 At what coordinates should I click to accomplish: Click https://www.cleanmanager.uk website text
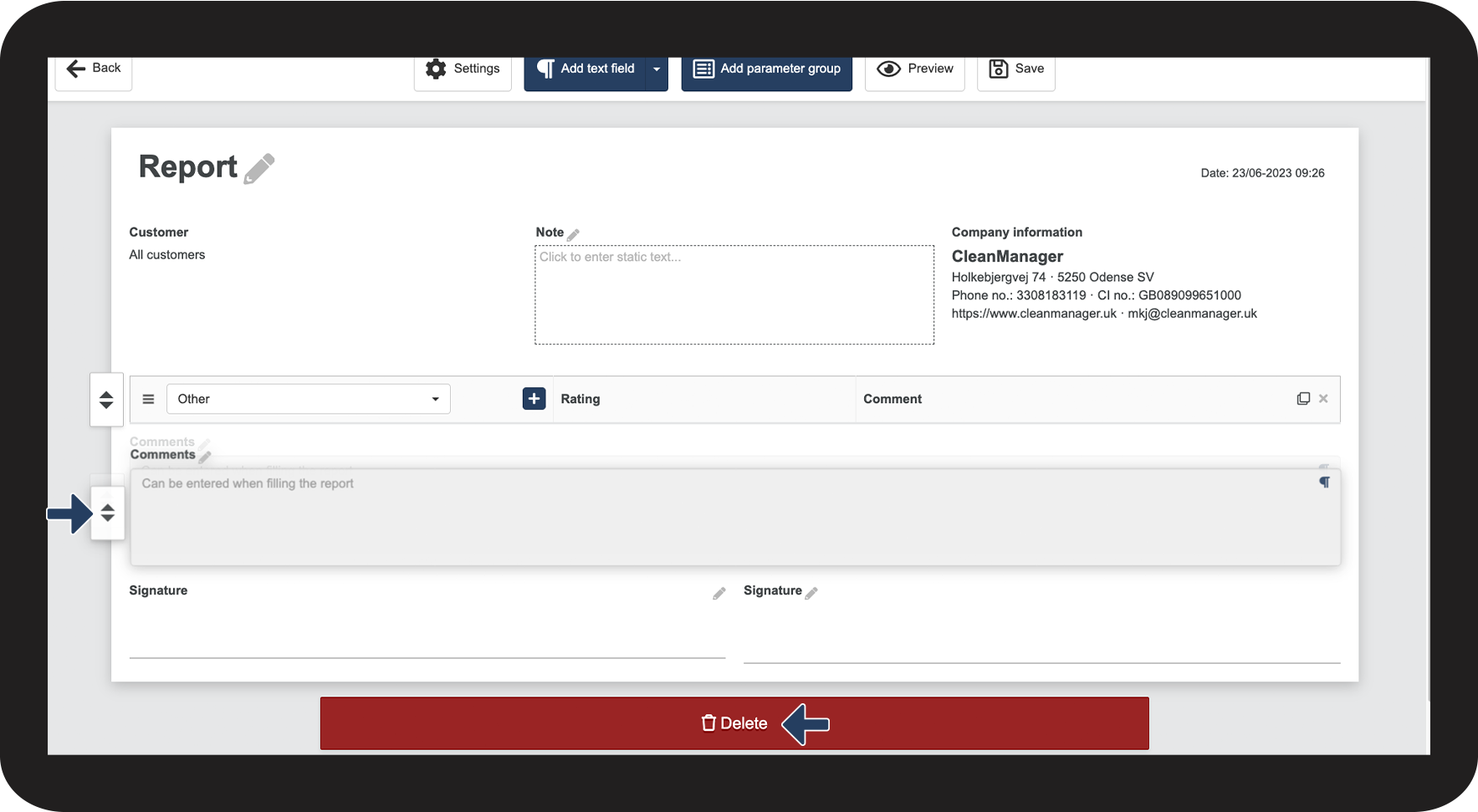[1034, 314]
